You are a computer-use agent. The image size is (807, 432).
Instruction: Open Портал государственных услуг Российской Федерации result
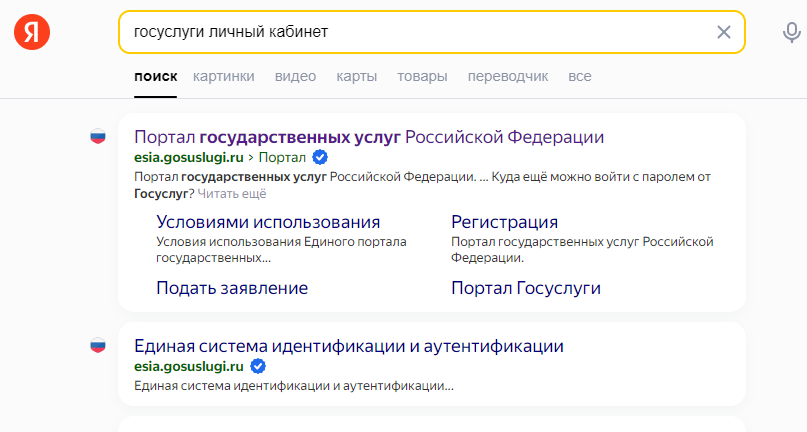pos(369,137)
